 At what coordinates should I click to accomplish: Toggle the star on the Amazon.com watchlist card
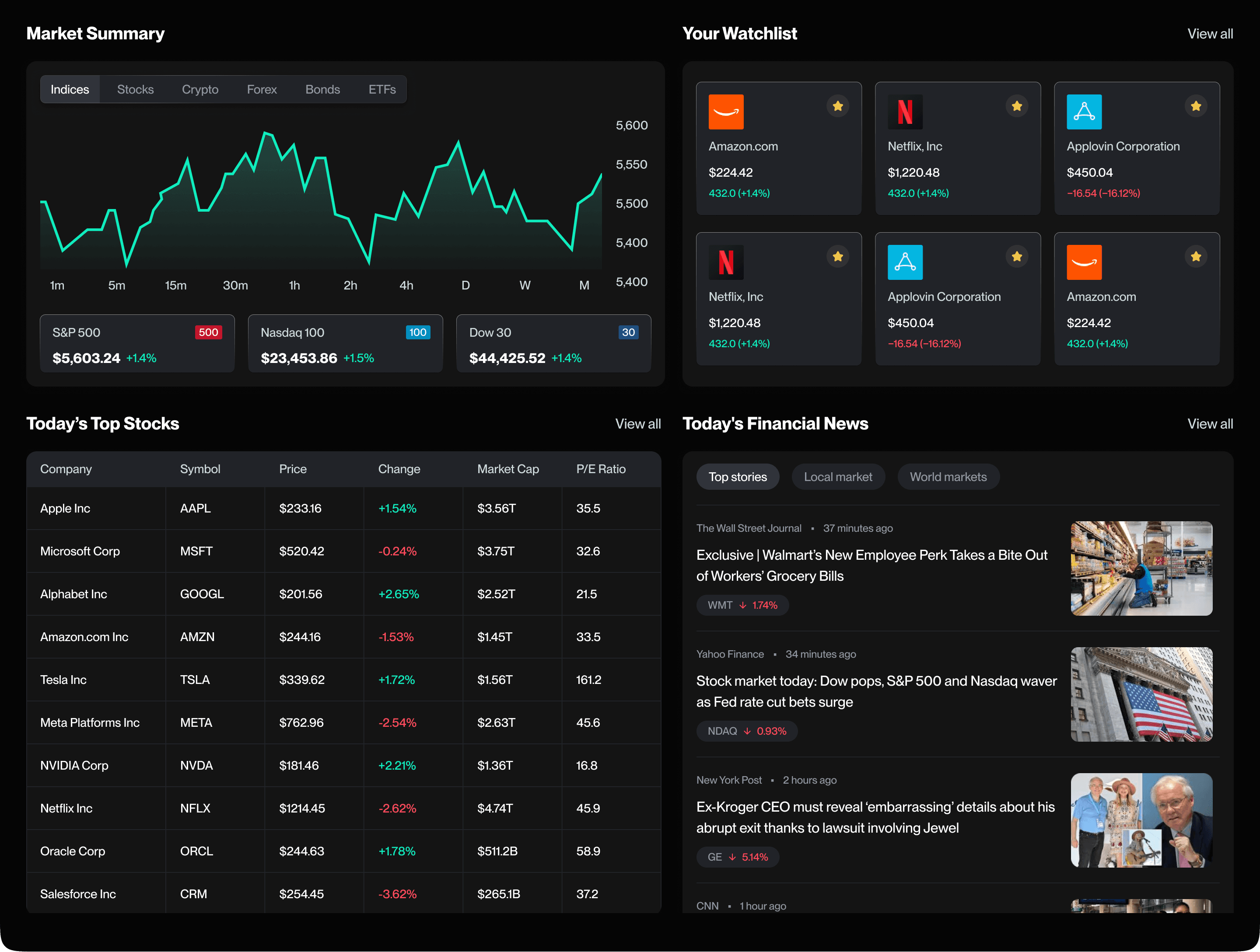(x=838, y=105)
